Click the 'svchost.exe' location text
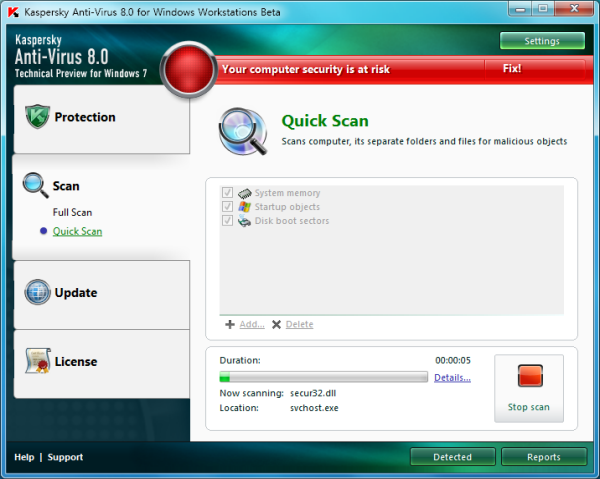Image resolution: width=600 pixels, height=479 pixels. [314, 408]
